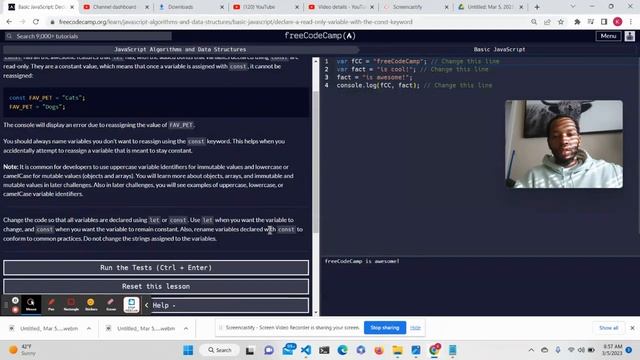Screen dimensions: 640x360
Task: Open the media control icon in Chrome toolbar
Action: [x=591, y=22]
